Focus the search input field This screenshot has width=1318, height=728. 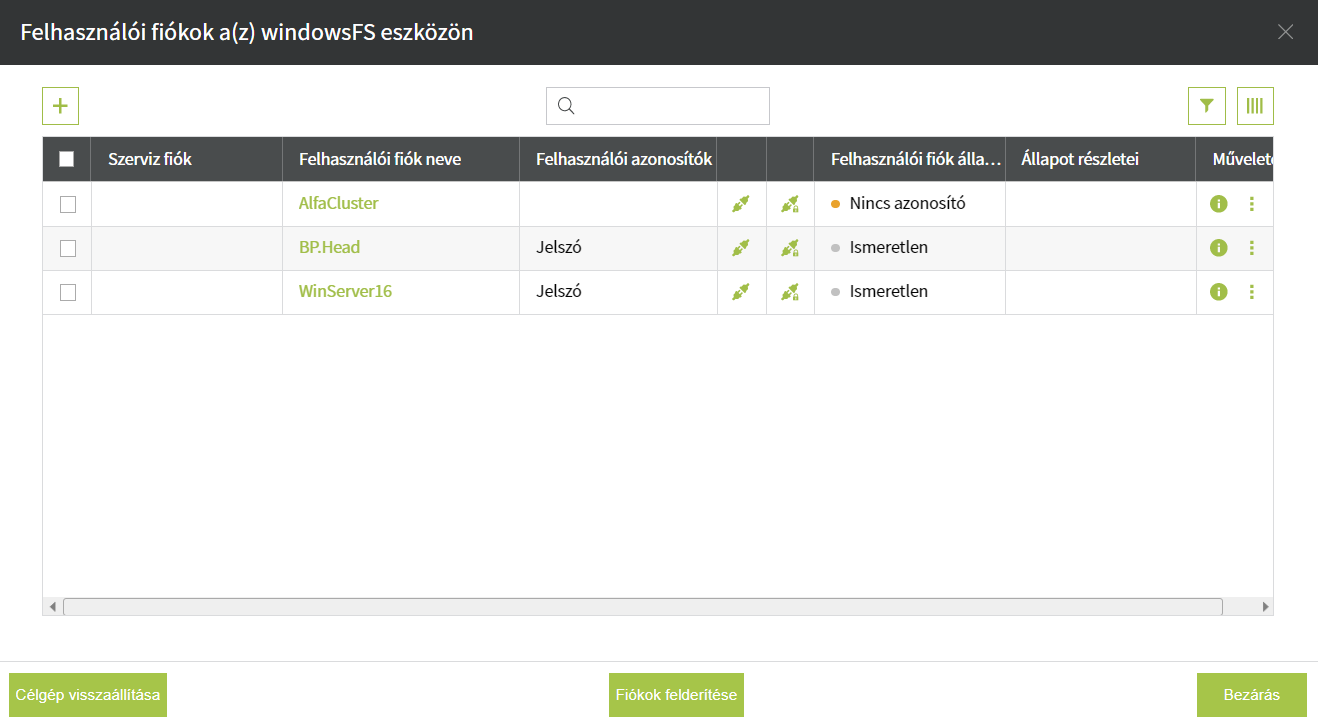tap(670, 106)
